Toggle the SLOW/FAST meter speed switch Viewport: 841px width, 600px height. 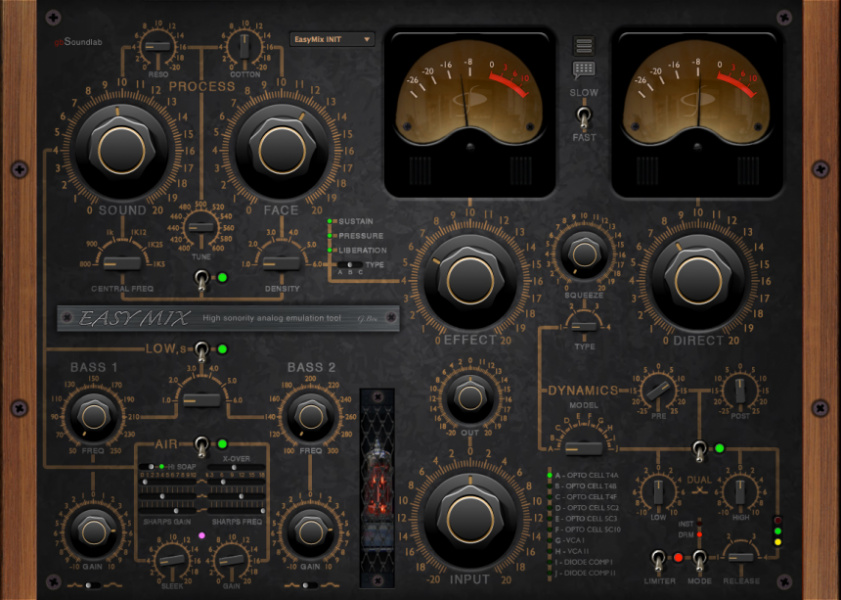click(584, 115)
